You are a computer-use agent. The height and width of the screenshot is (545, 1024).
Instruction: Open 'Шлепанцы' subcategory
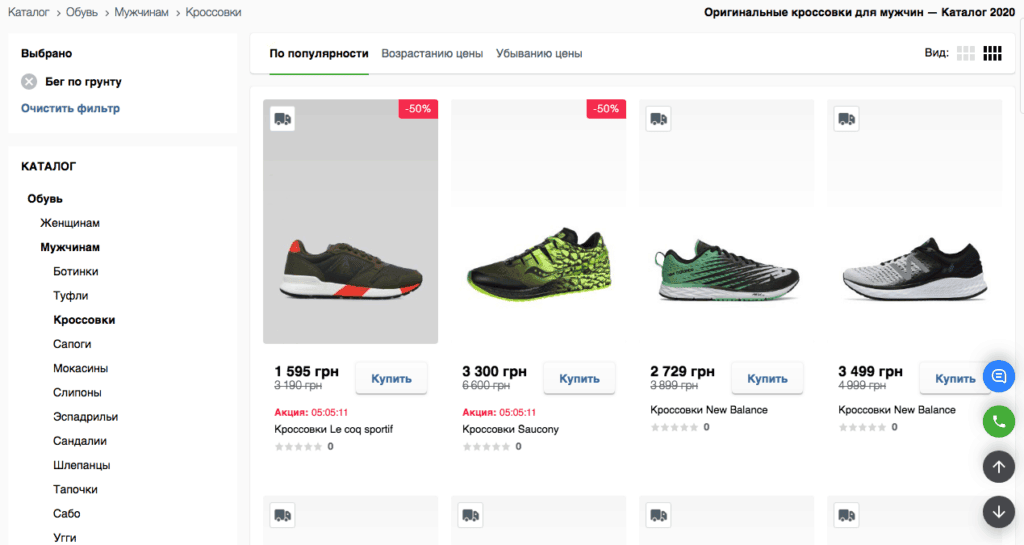[x=82, y=465]
